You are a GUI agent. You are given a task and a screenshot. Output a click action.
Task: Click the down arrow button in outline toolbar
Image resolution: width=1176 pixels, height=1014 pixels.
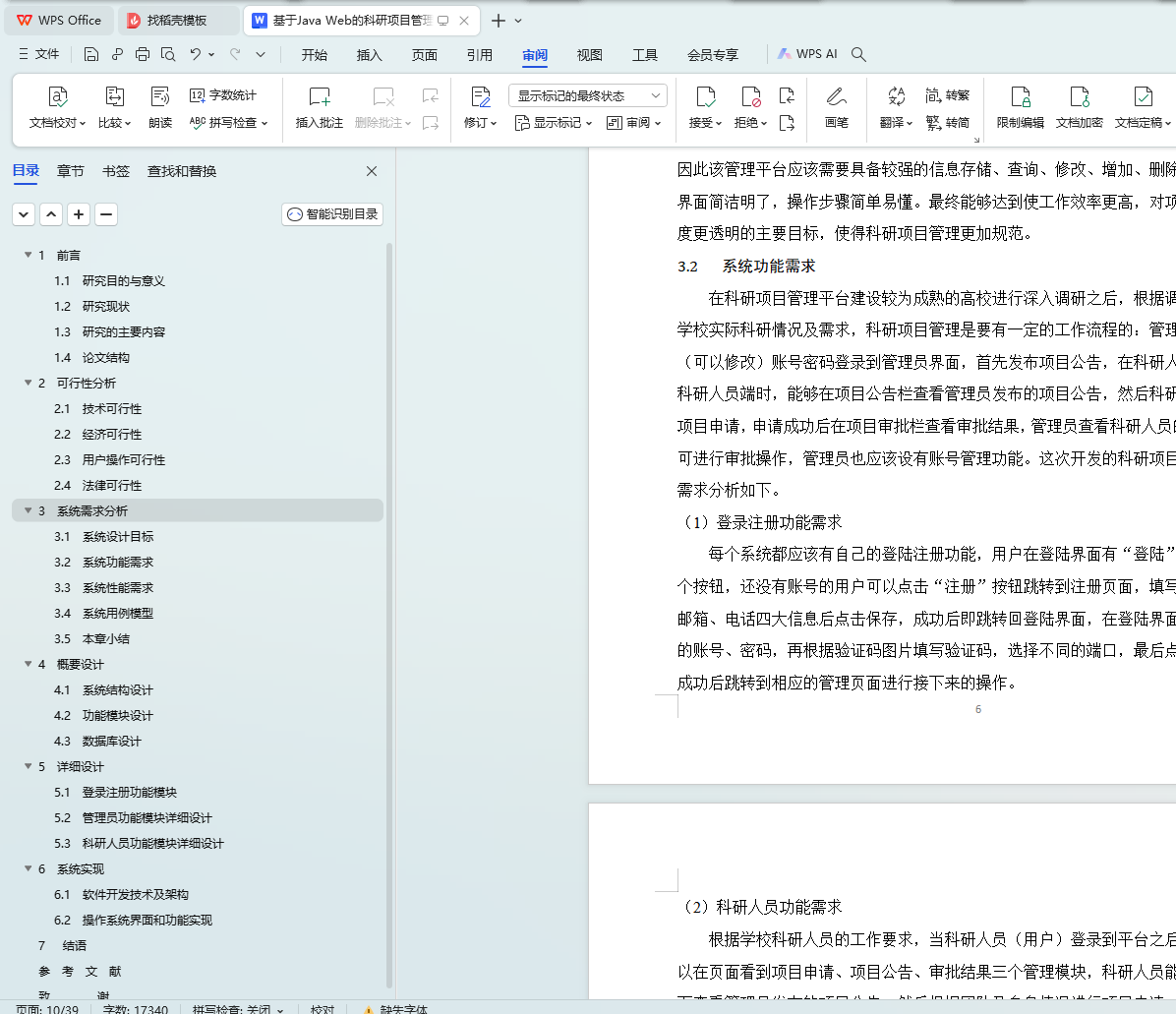[24, 214]
